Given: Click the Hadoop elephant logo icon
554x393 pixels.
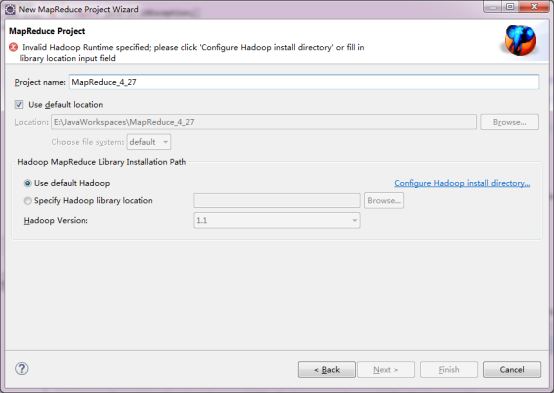Looking at the screenshot, I should [x=520, y=40].
